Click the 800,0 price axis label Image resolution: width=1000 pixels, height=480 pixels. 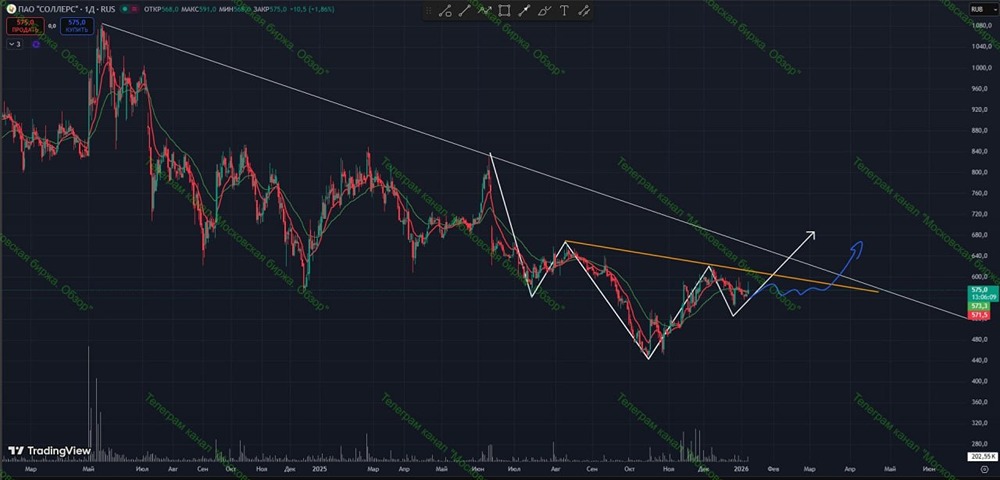[x=978, y=172]
